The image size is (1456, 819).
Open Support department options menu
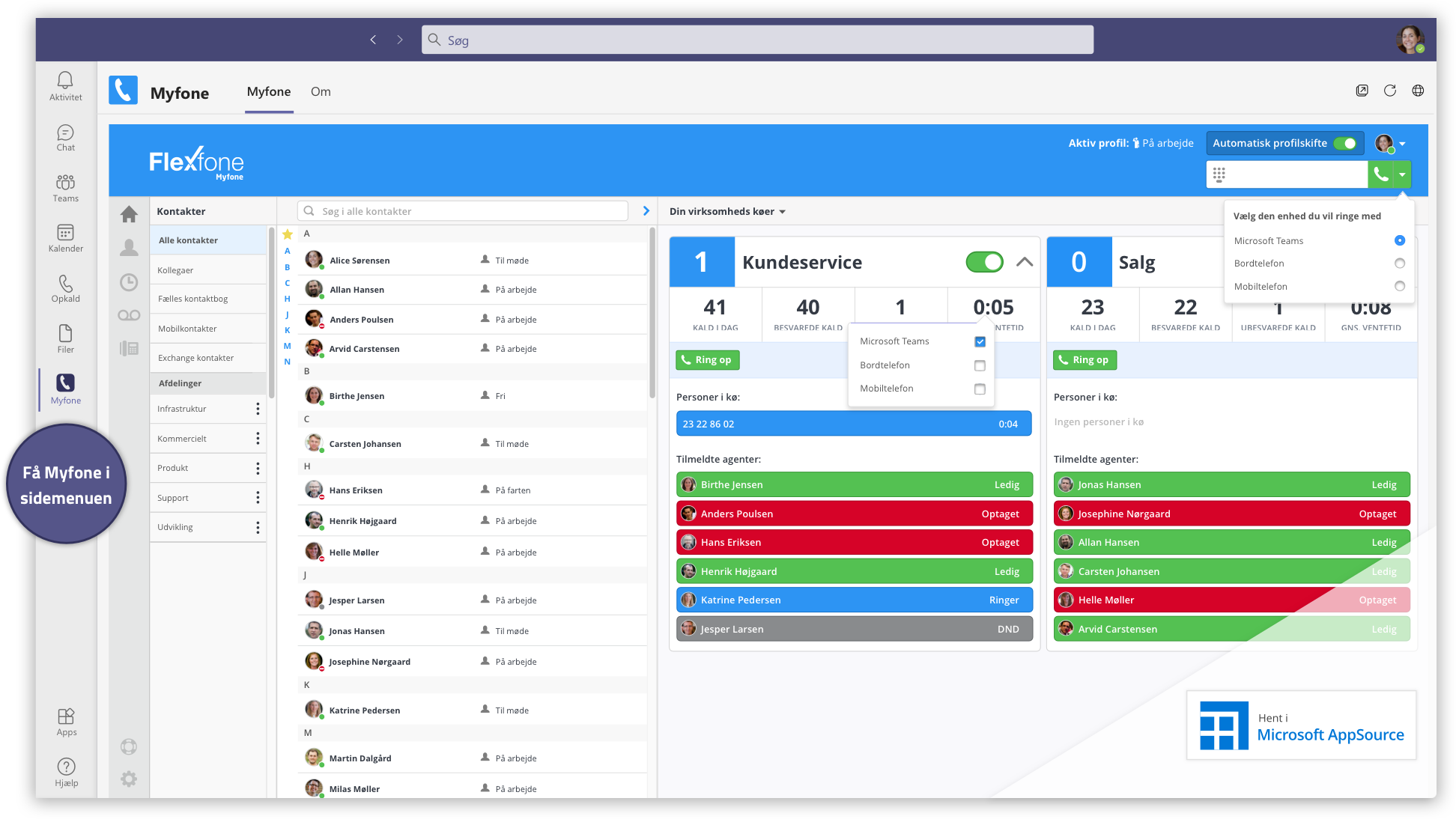(x=258, y=498)
